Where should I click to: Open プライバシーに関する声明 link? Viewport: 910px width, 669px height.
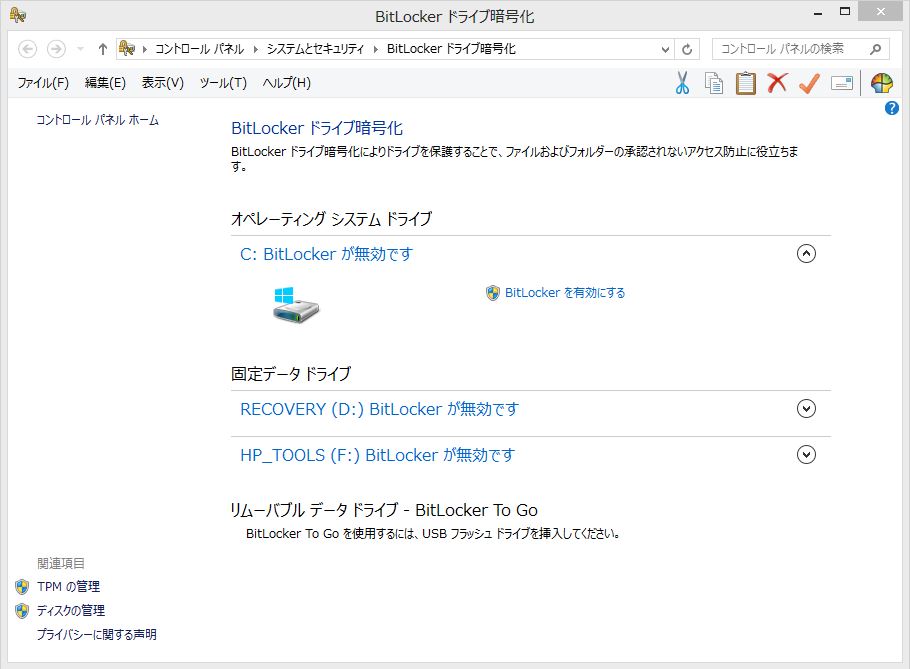click(x=97, y=634)
